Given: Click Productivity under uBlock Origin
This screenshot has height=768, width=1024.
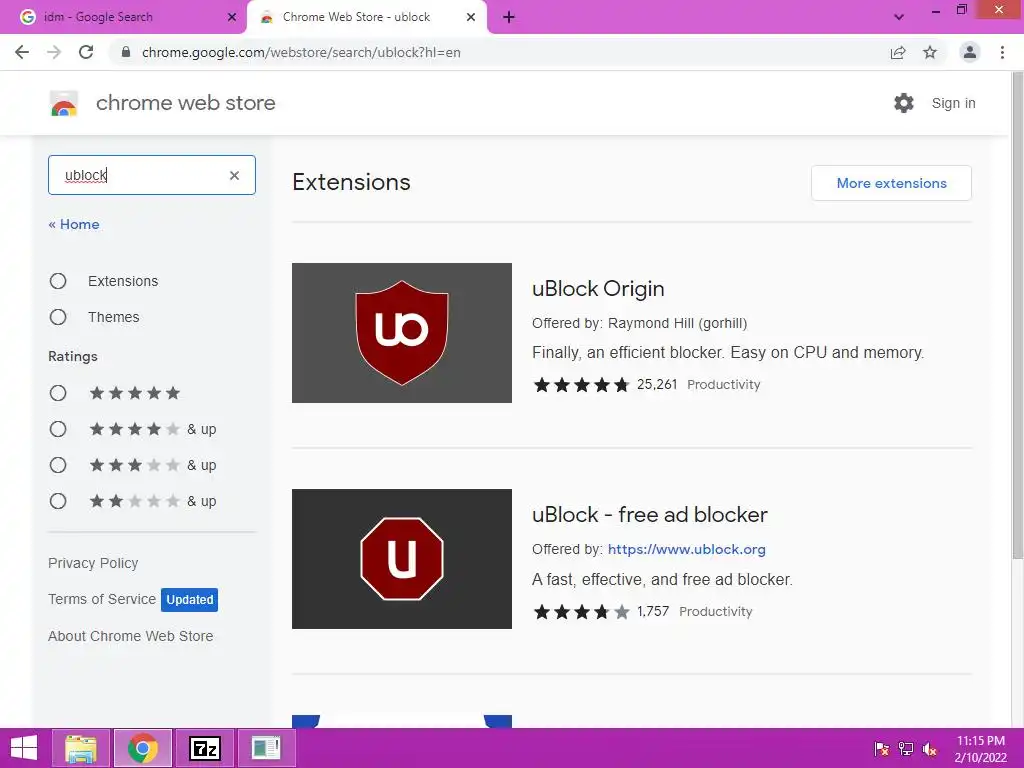Looking at the screenshot, I should 724,385.
